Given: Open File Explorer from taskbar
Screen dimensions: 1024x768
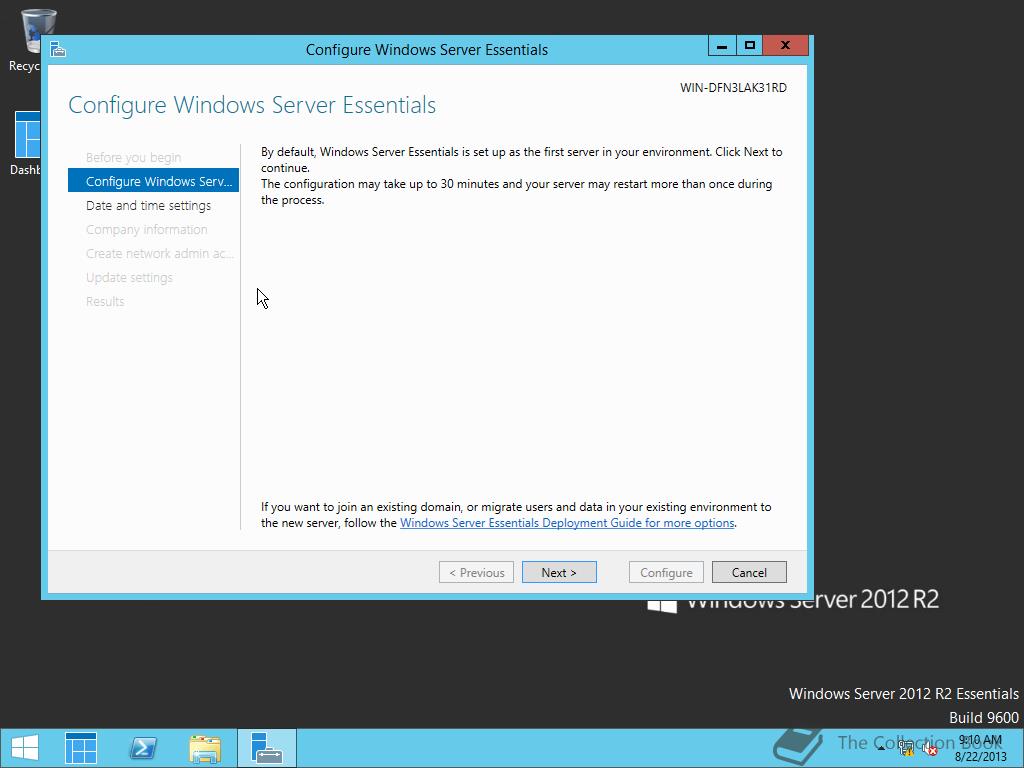Looking at the screenshot, I should [x=205, y=748].
